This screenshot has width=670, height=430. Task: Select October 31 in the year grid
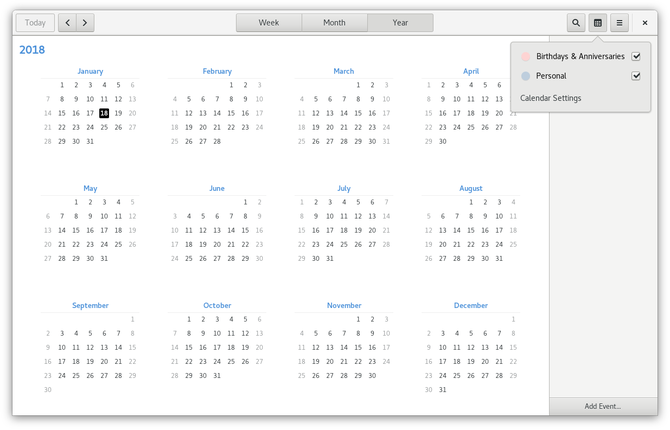point(217,375)
